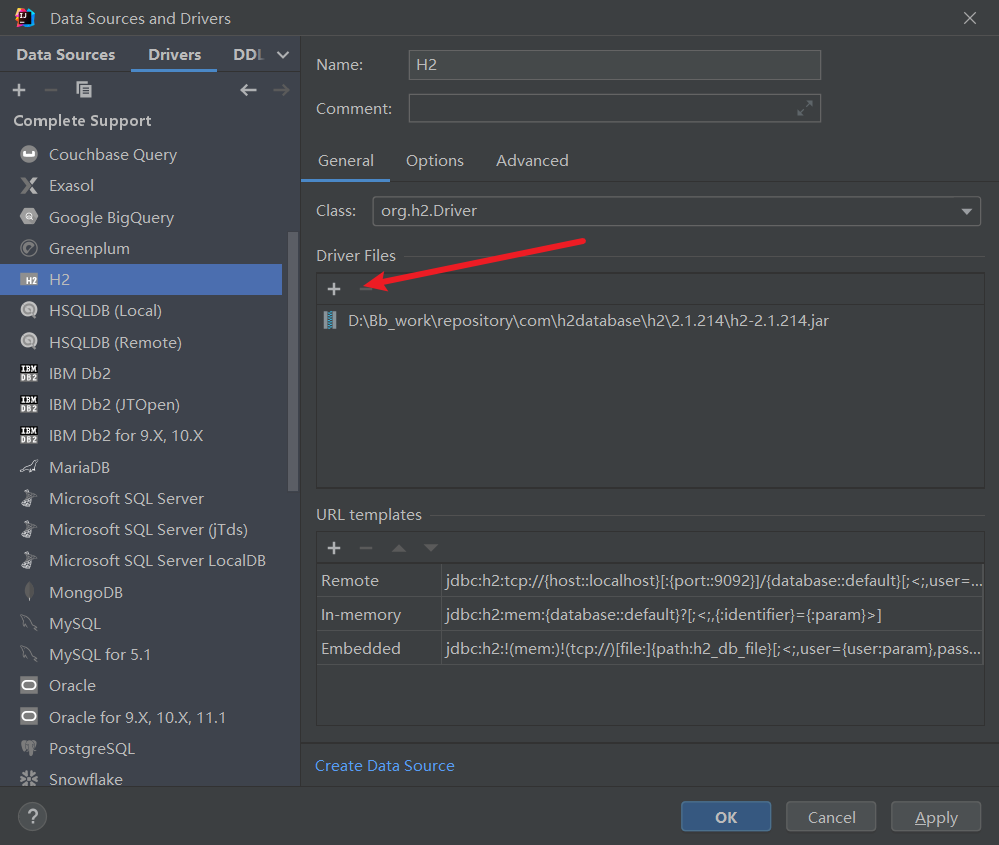999x845 pixels.
Task: Click the Name field containing H2
Action: tap(614, 65)
